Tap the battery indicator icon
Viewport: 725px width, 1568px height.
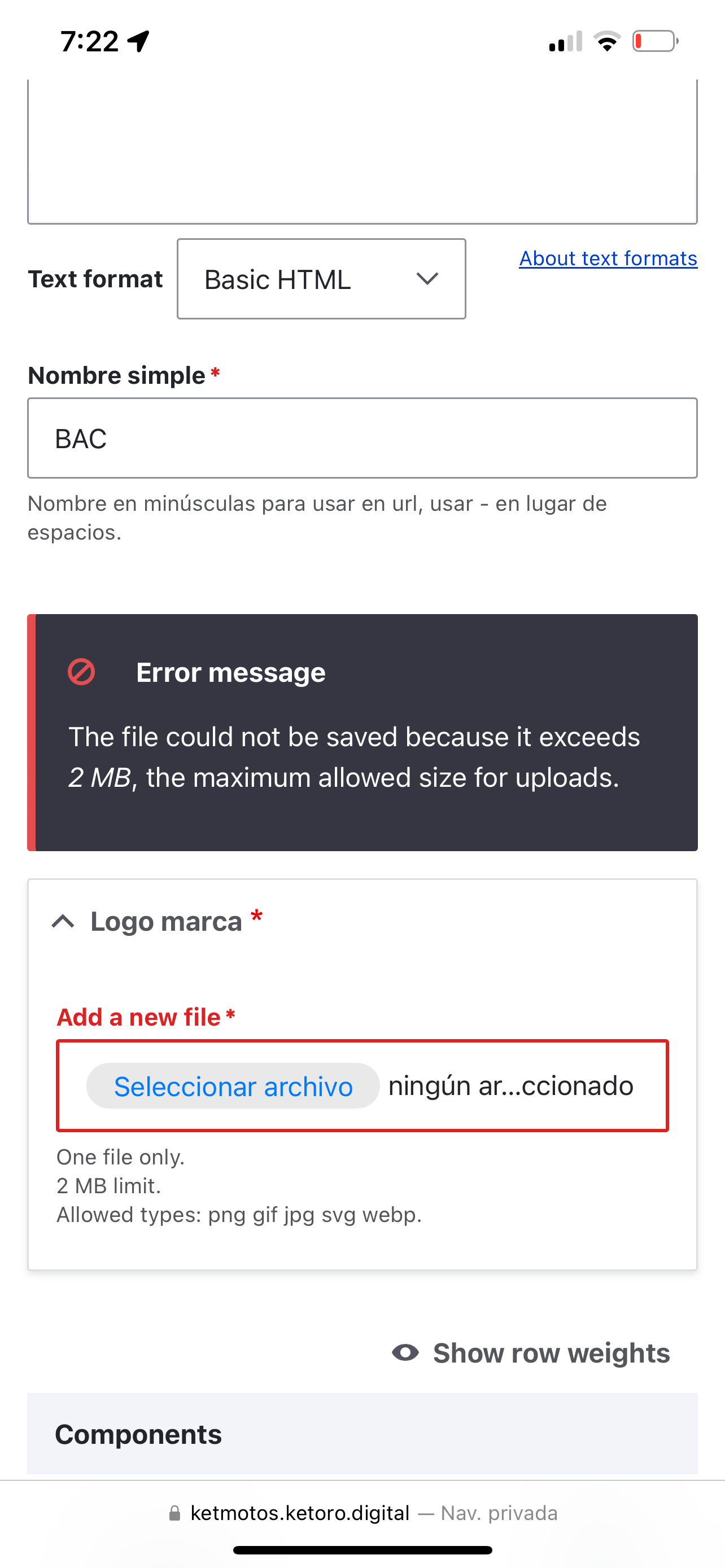pos(655,41)
